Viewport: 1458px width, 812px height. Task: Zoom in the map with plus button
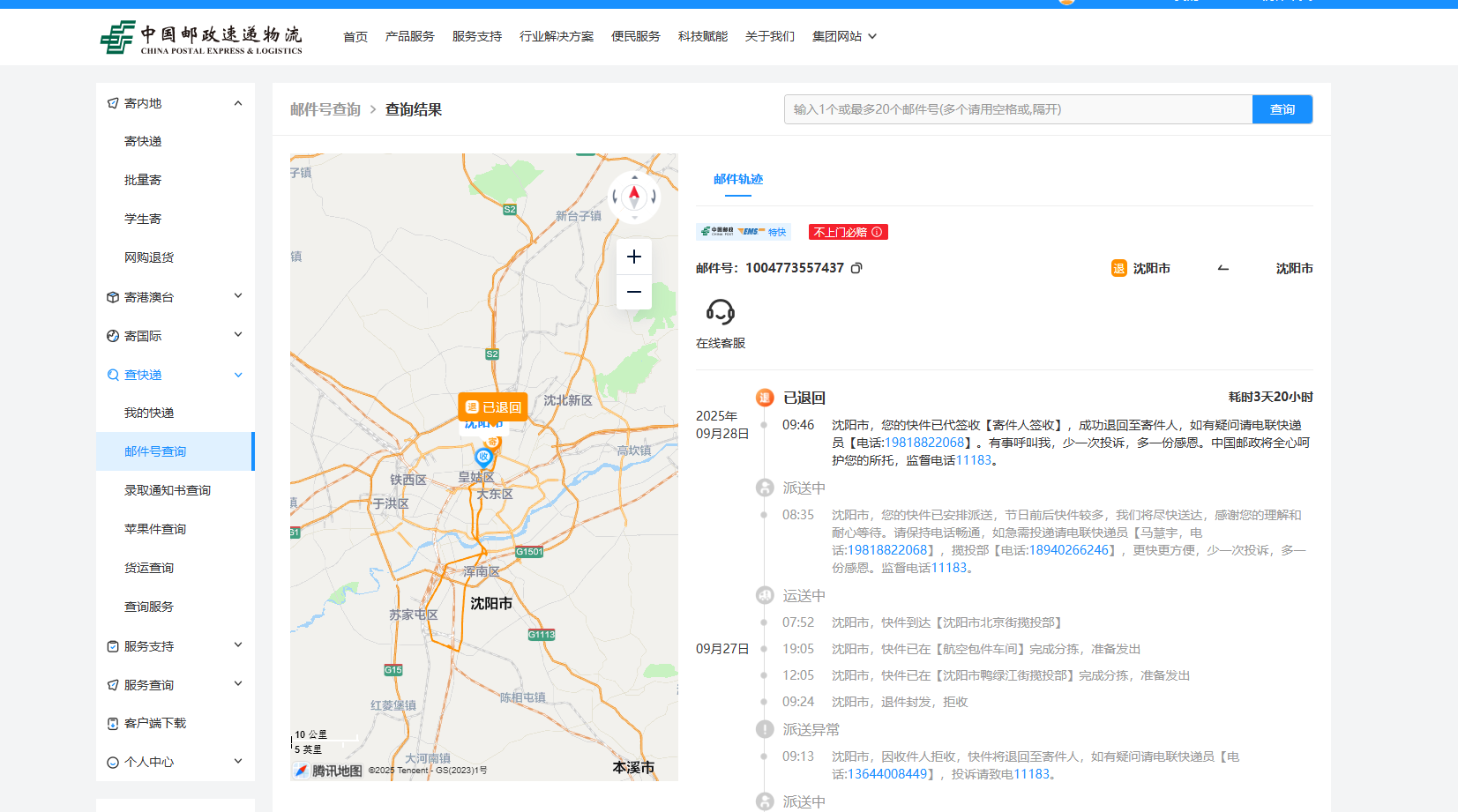pyautogui.click(x=633, y=257)
